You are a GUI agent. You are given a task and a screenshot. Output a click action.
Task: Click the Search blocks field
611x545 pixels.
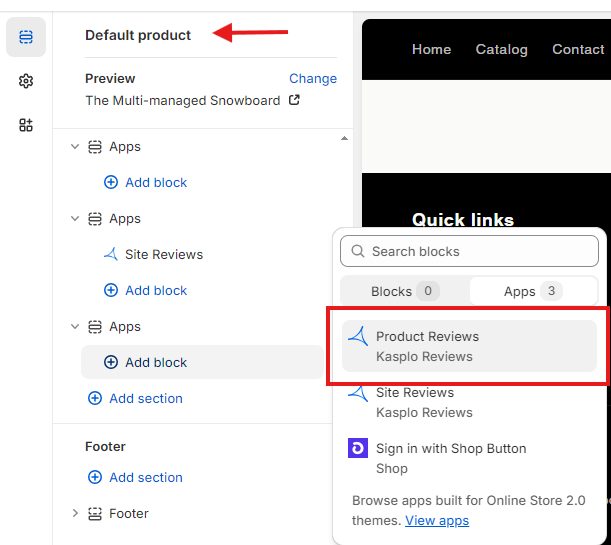tap(469, 251)
